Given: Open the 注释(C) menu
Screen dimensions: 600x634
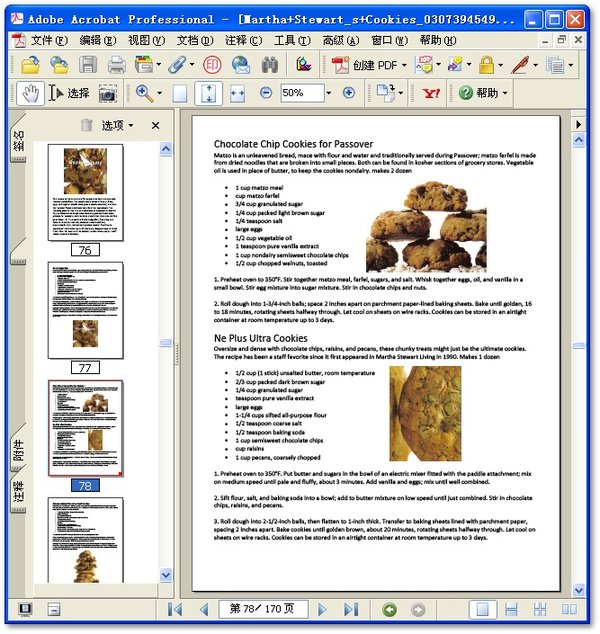Looking at the screenshot, I should 243,40.
